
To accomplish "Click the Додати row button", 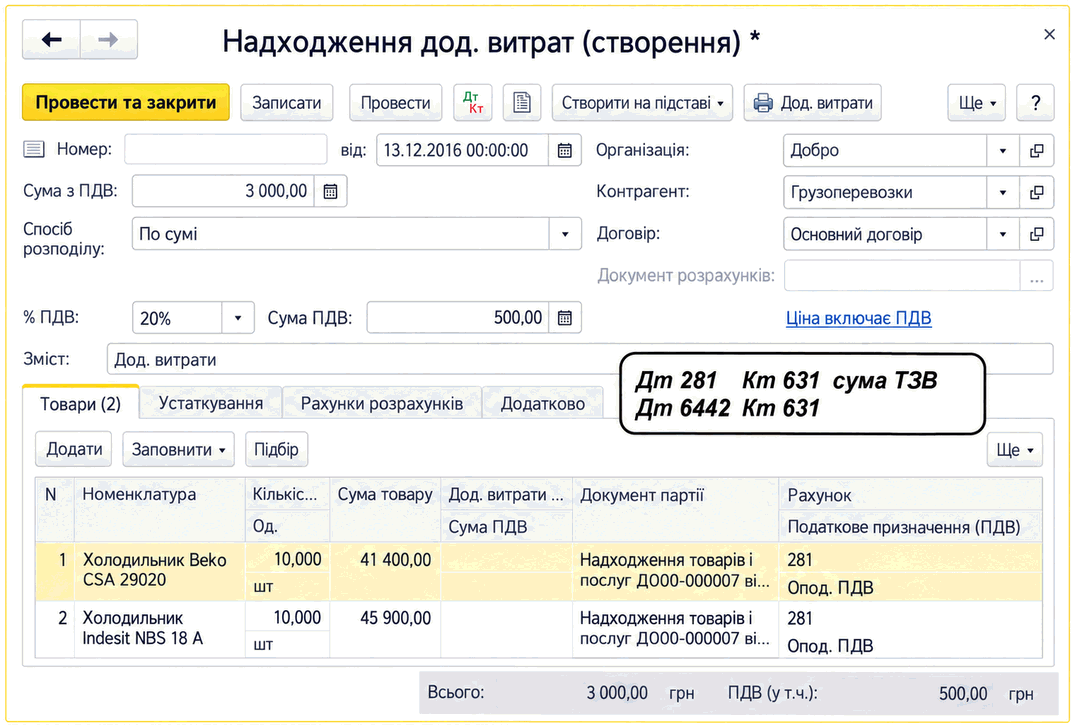I will (x=74, y=449).
